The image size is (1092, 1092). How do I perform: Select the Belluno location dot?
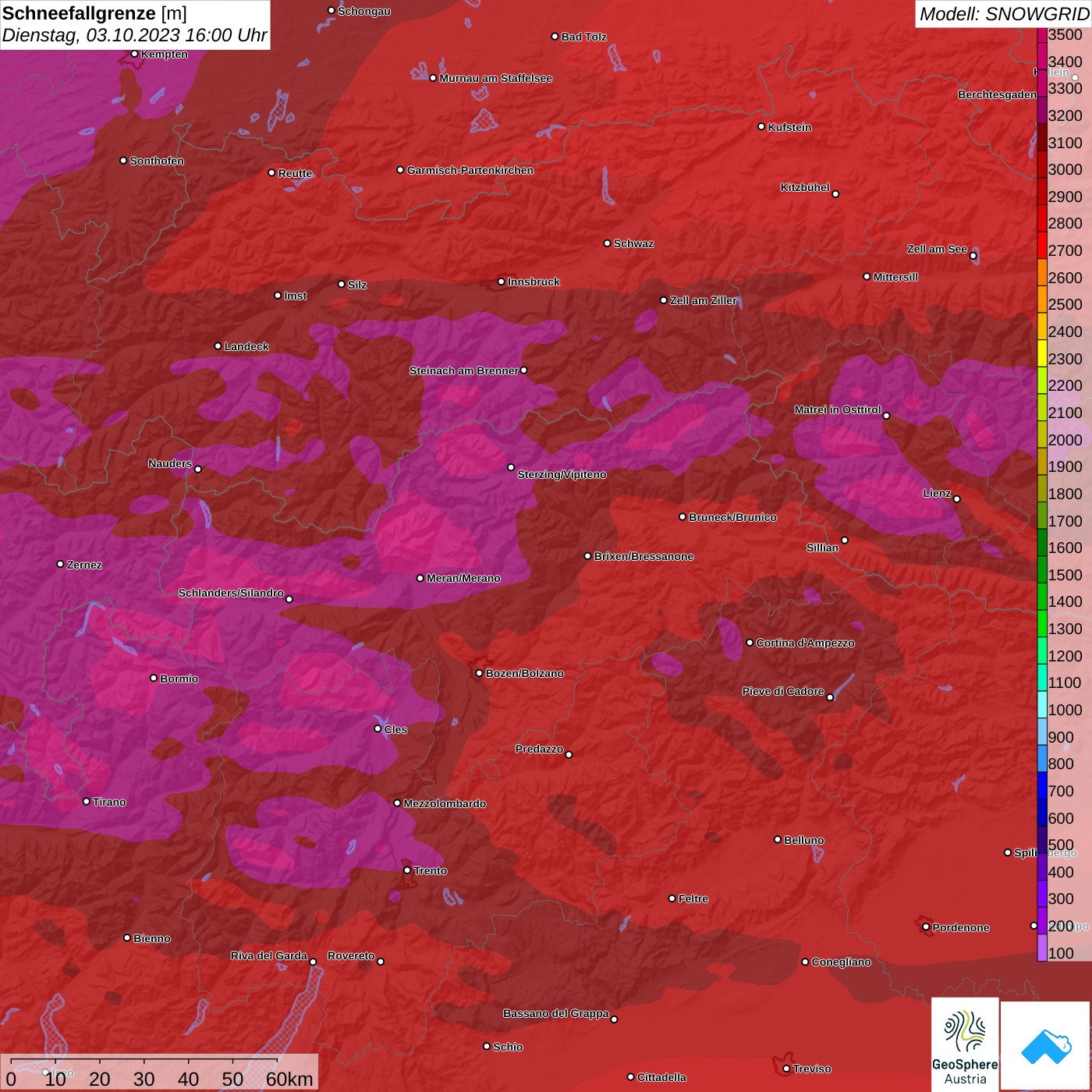778,839
